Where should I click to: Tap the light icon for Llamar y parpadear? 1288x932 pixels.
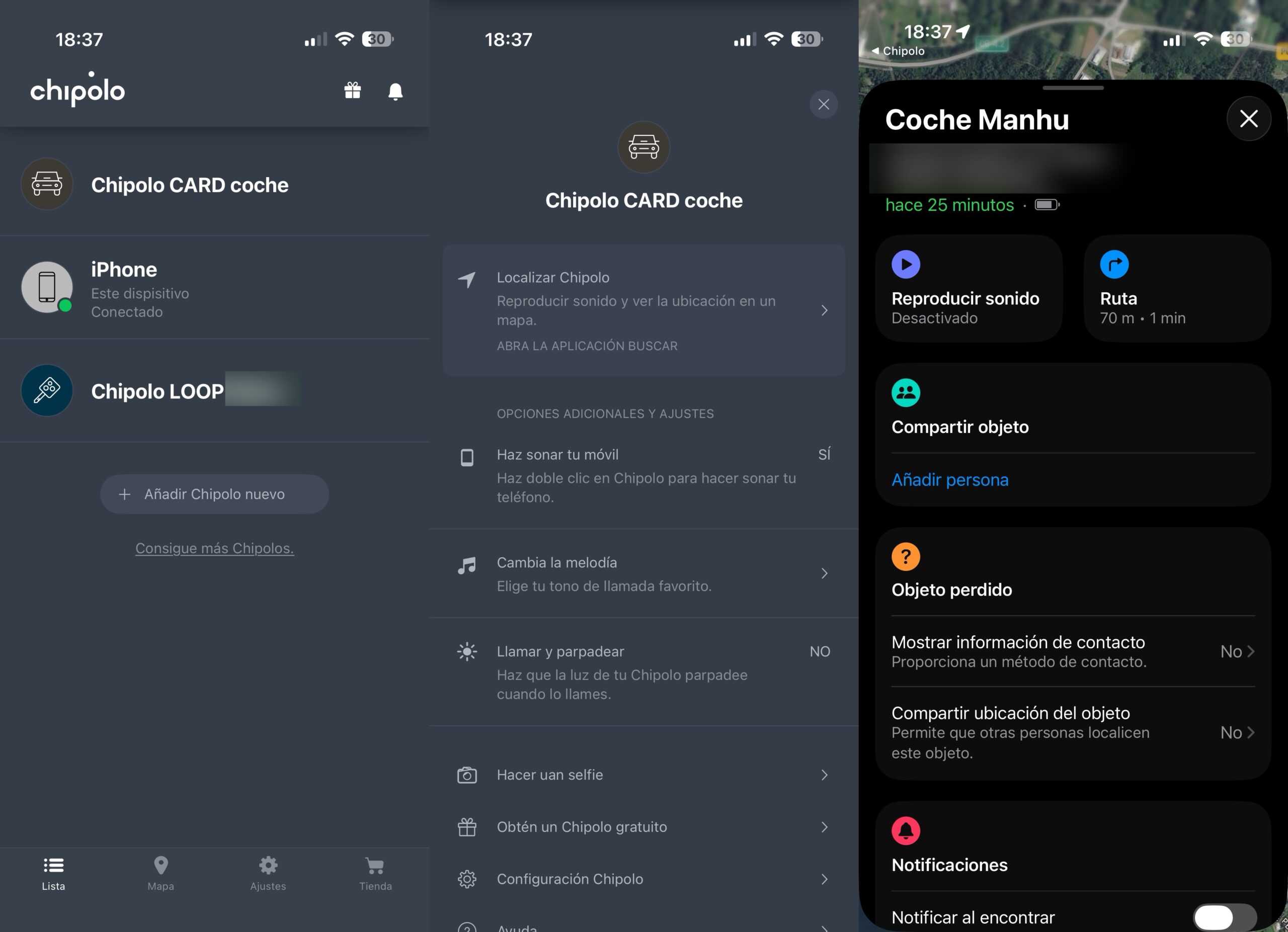point(467,651)
